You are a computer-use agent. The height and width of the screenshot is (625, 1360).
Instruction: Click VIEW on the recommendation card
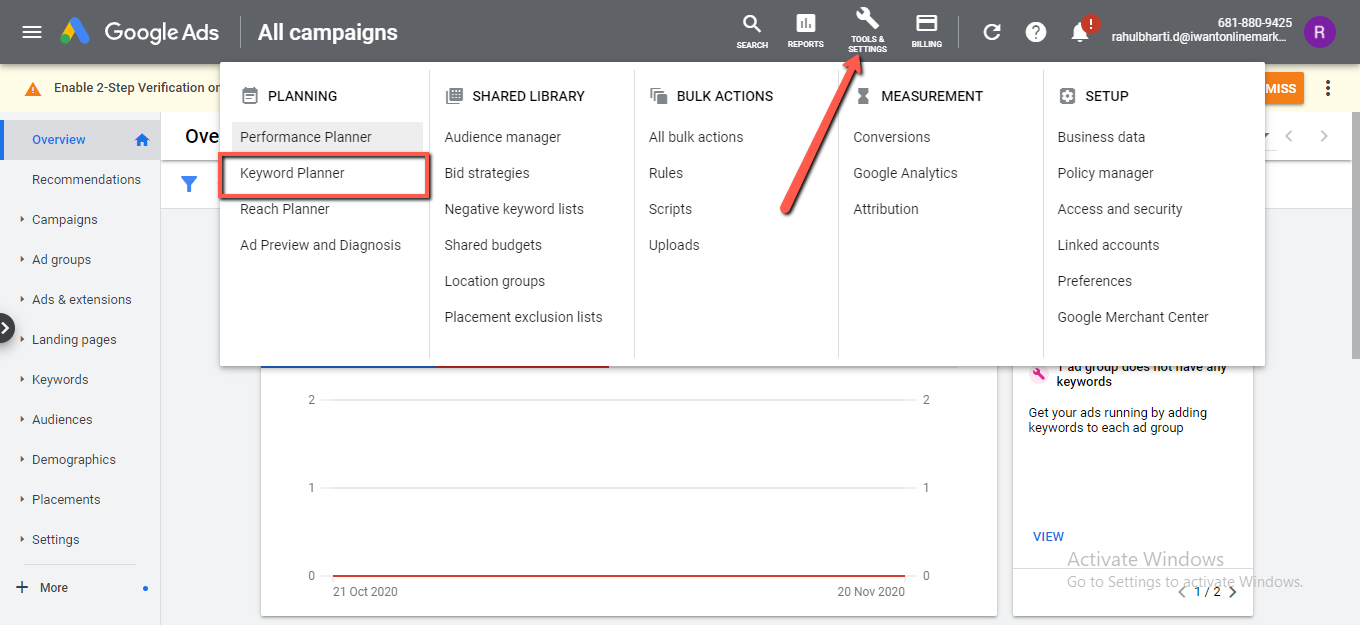1048,536
